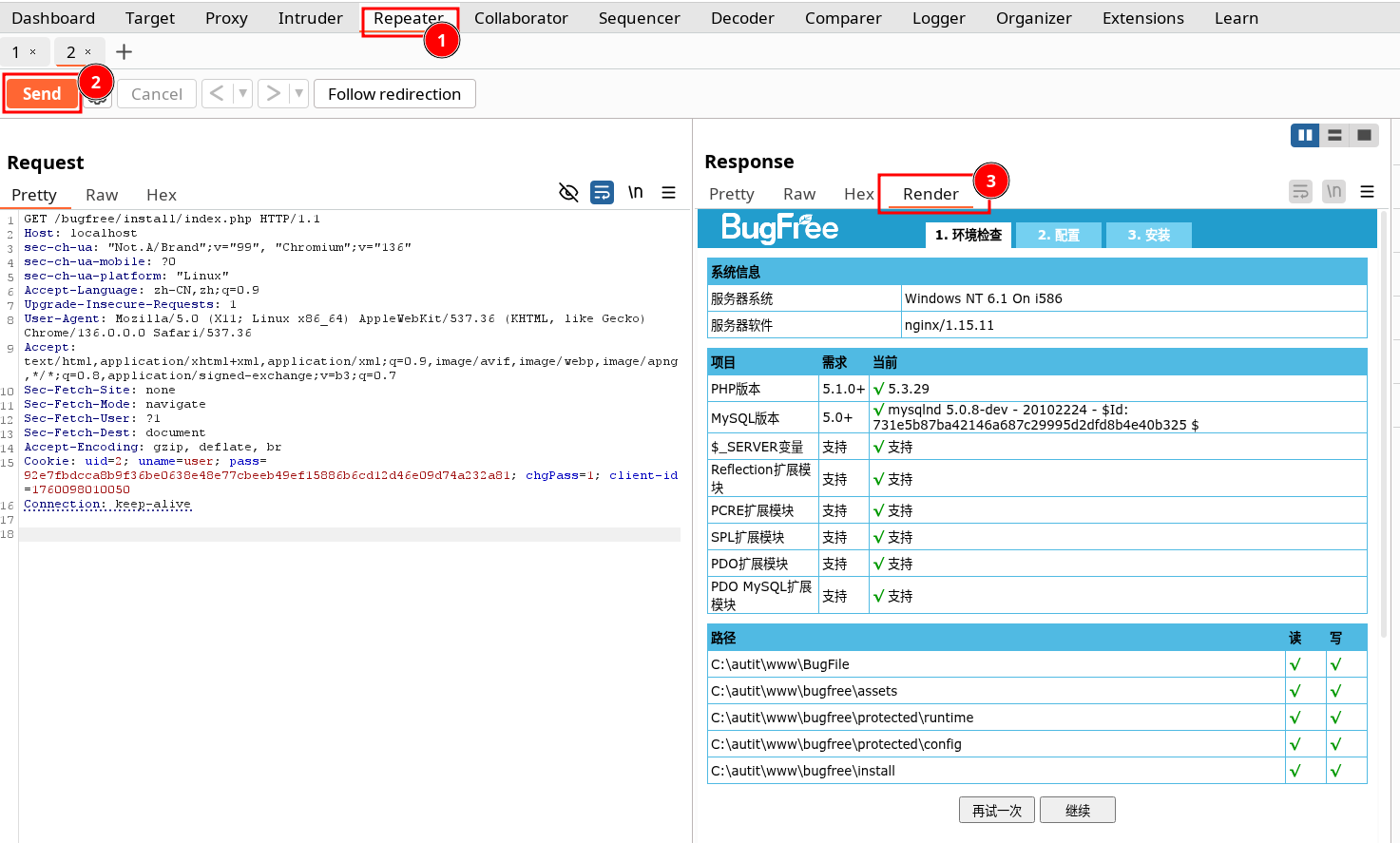The height and width of the screenshot is (843, 1400).
Task: Switch Request view to Hex tab
Action: (x=162, y=195)
